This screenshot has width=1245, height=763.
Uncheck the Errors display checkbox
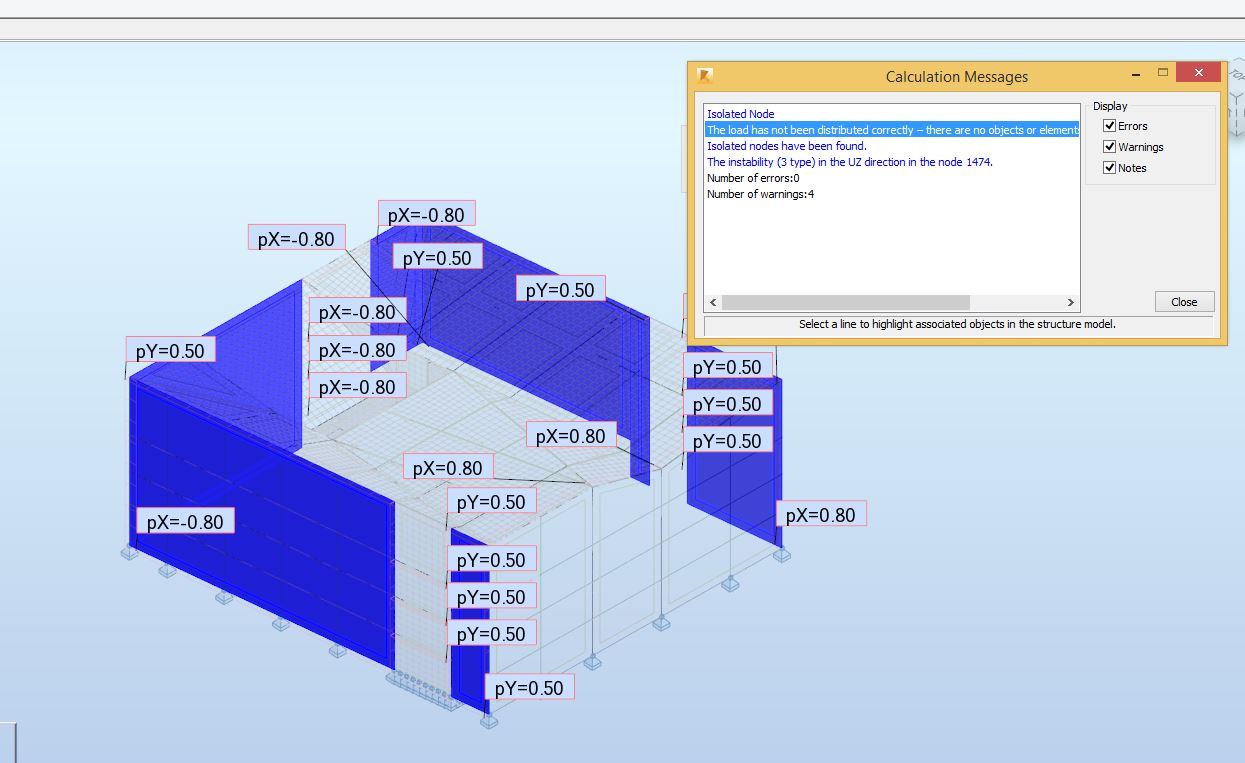click(x=1109, y=126)
